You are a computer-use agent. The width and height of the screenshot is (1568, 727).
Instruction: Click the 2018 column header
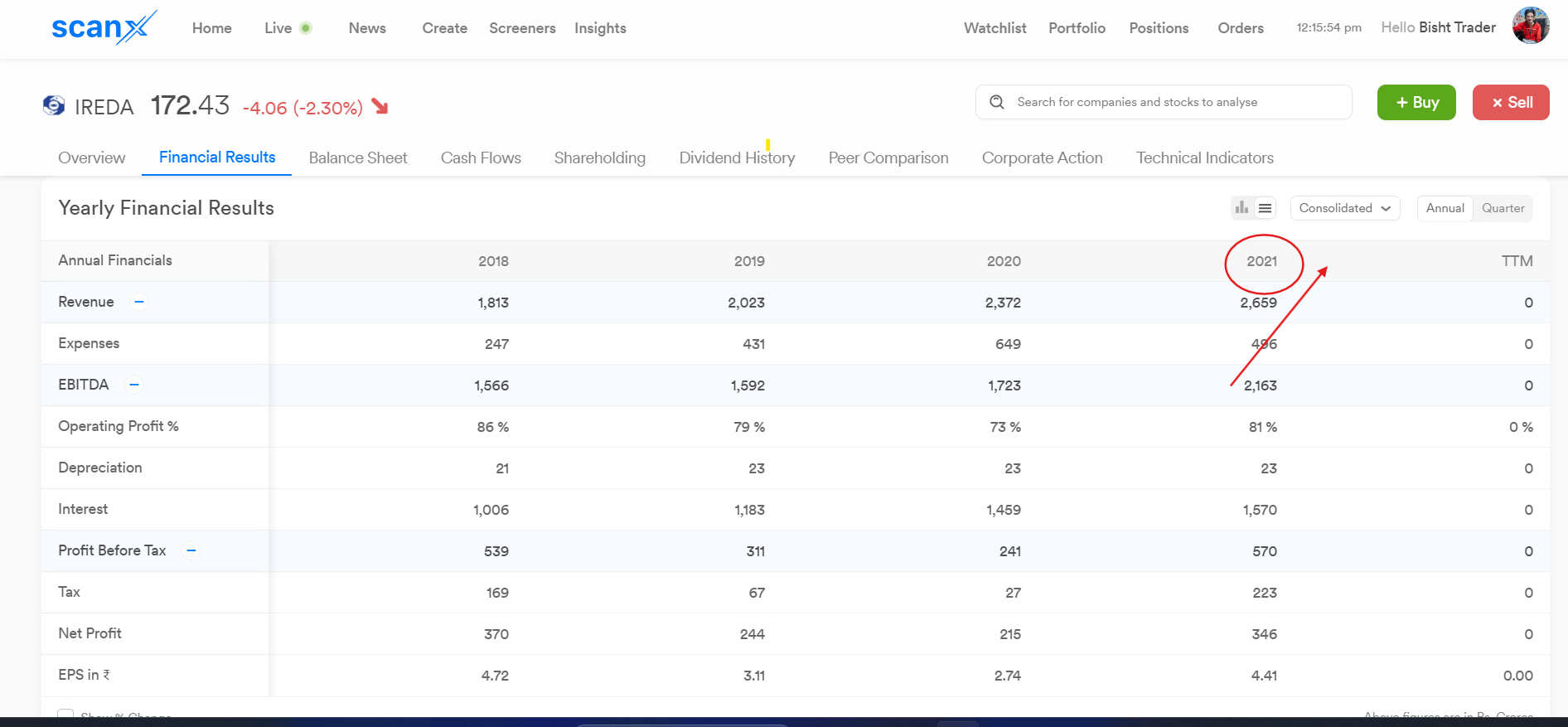pos(494,261)
